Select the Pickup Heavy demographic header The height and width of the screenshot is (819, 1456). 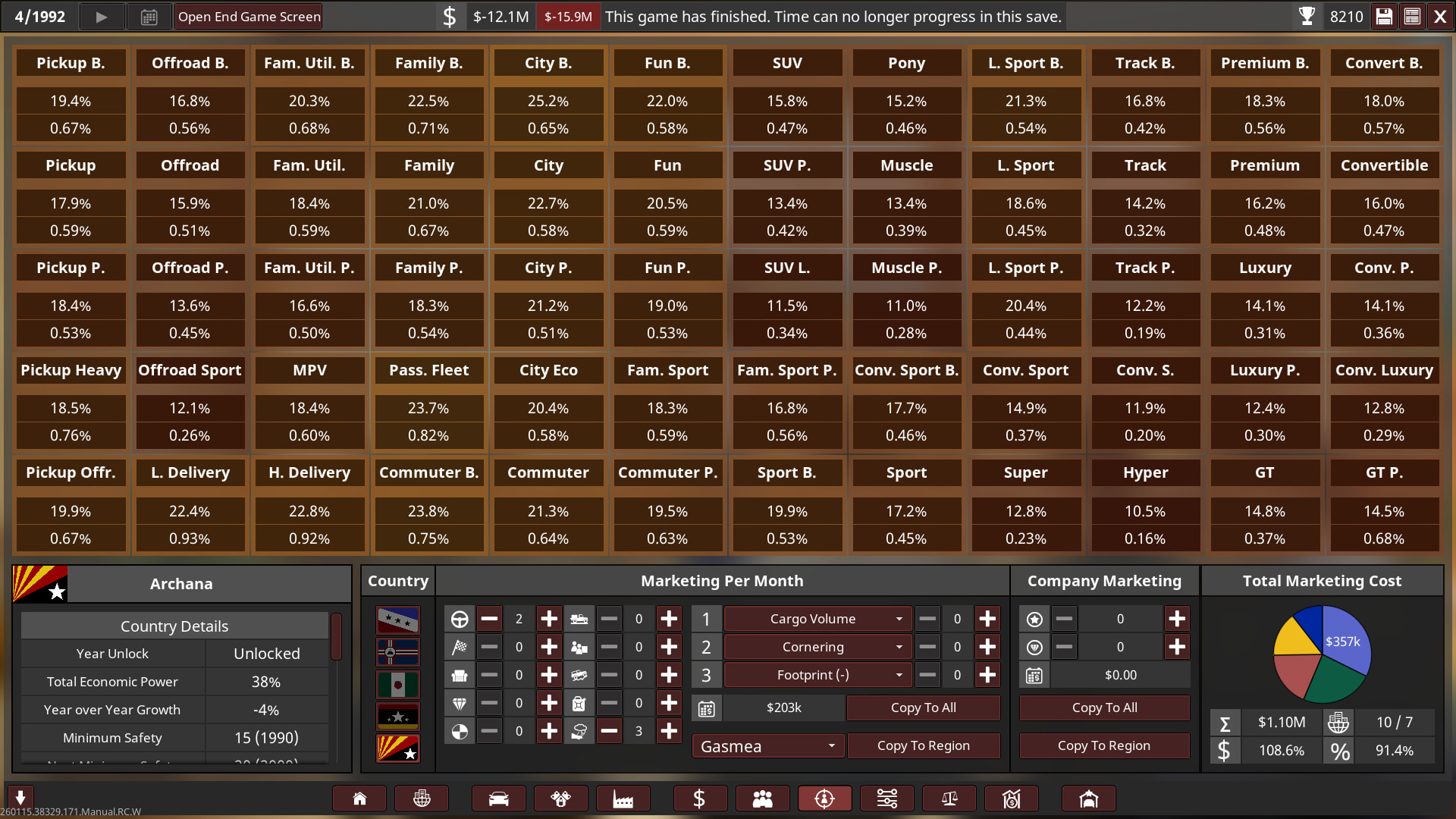(71, 370)
